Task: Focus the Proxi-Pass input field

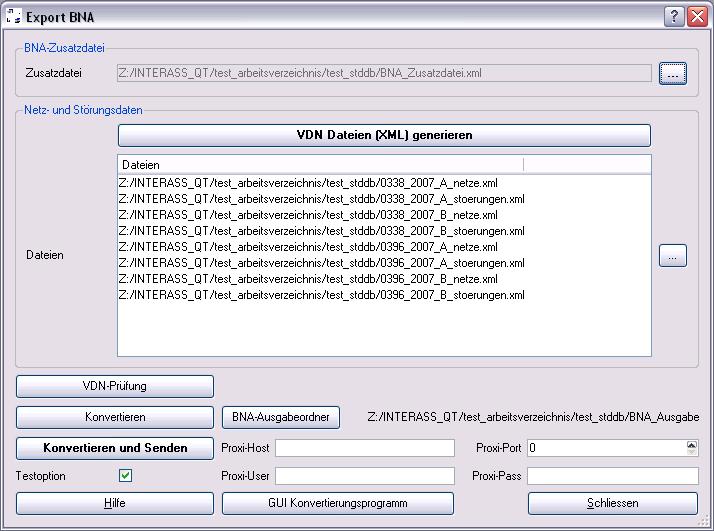Action: 613,476
